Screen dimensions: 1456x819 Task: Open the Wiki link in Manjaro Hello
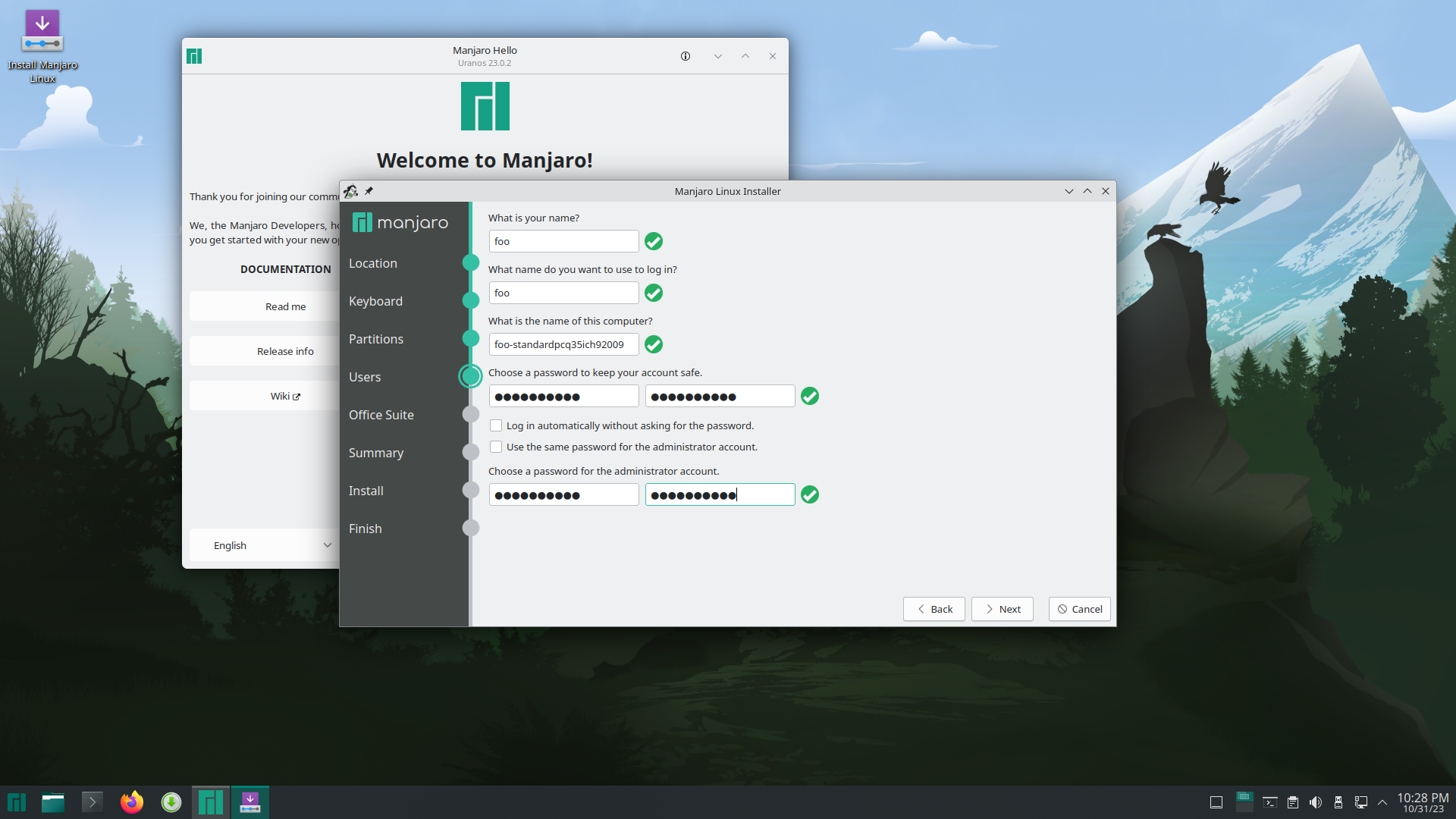[x=285, y=396]
